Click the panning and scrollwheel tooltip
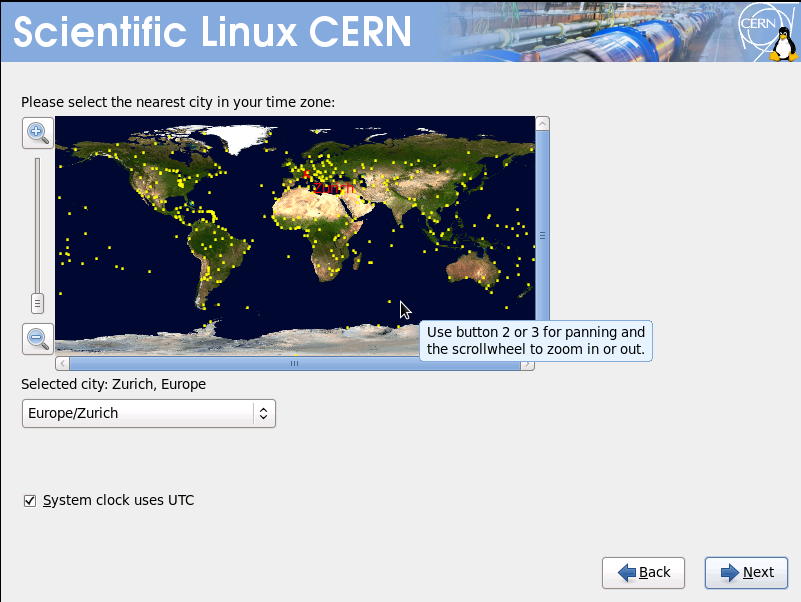The height and width of the screenshot is (602, 801). 536,341
